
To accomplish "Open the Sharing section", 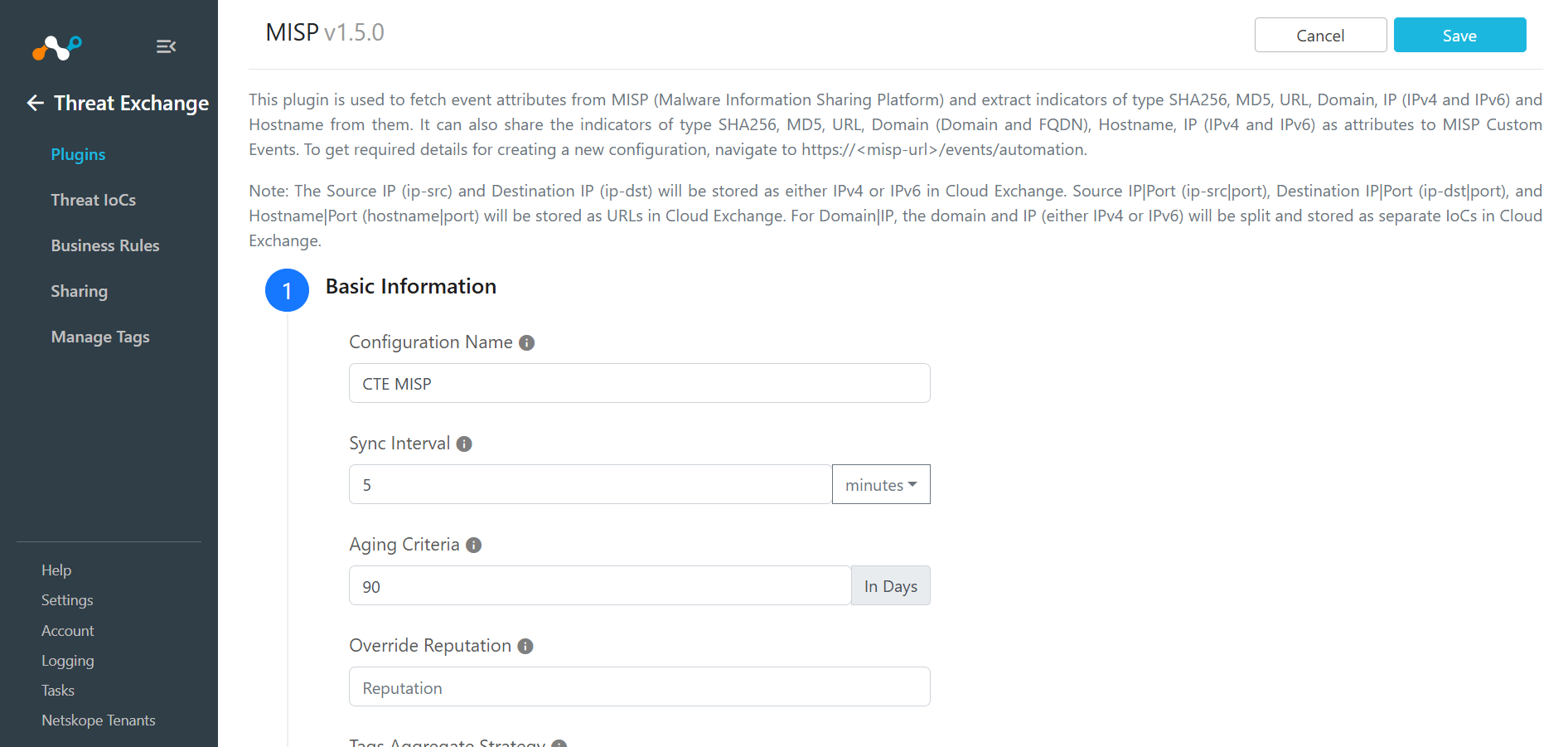I will [x=79, y=291].
